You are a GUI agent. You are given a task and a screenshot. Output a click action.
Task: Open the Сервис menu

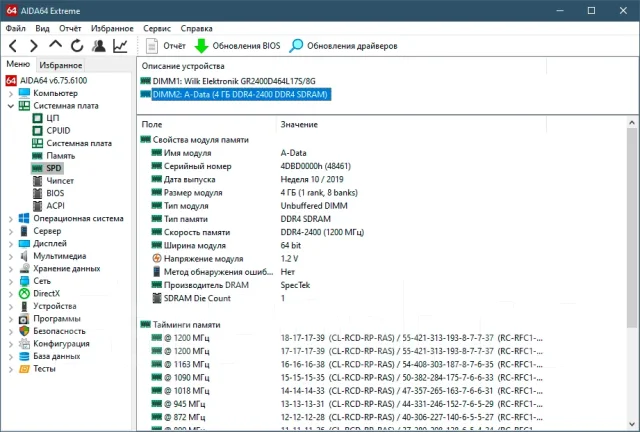tap(157, 28)
